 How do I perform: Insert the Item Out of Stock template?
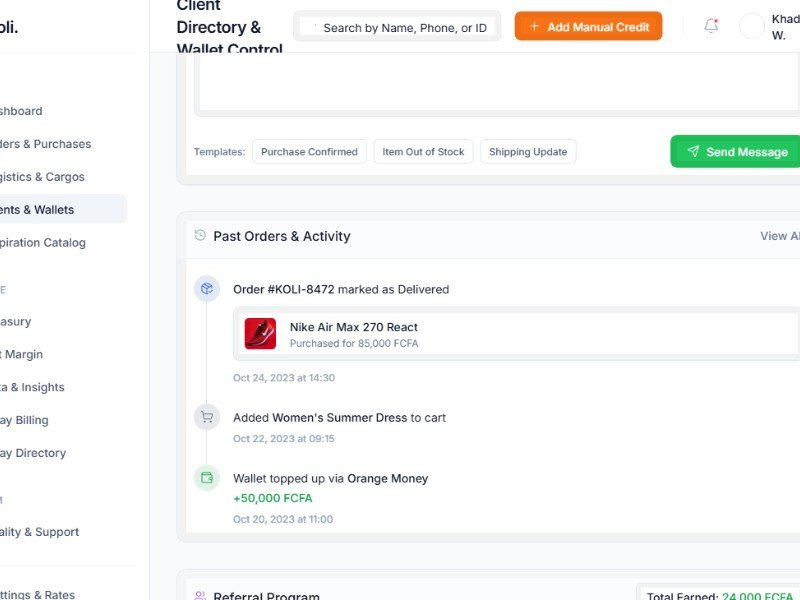pyautogui.click(x=423, y=152)
